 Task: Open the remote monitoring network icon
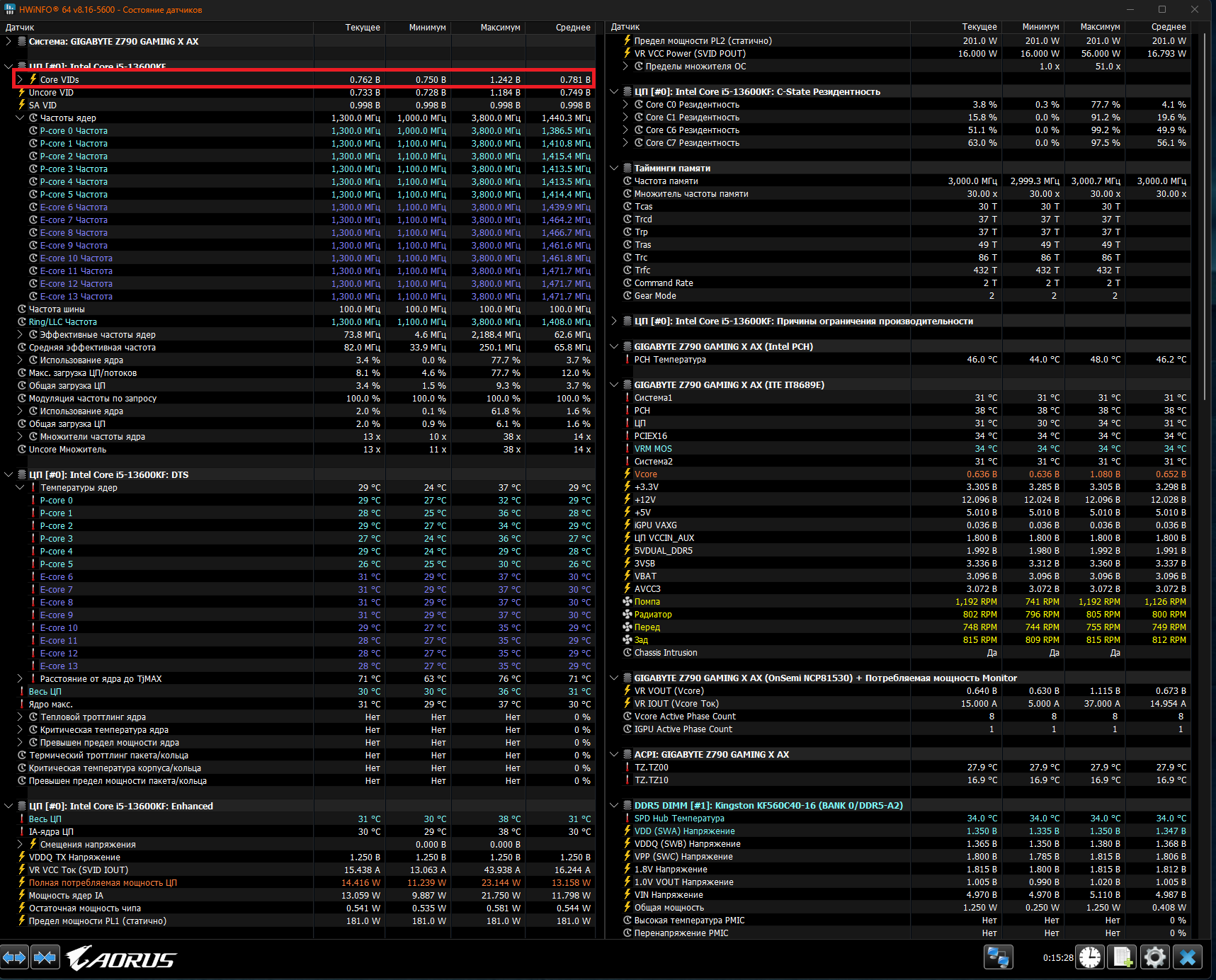[x=999, y=958]
